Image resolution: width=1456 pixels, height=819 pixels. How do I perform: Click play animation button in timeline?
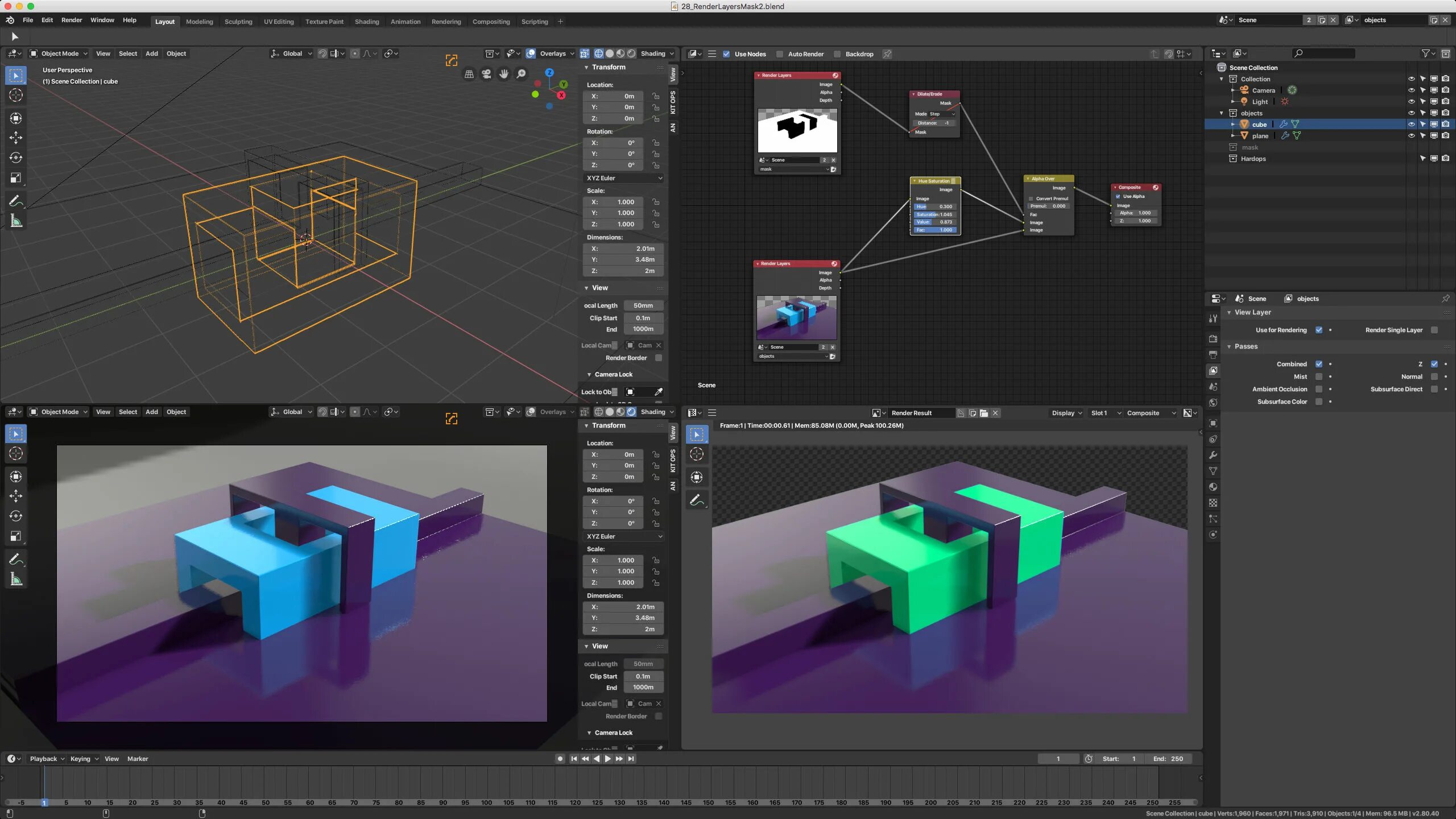[x=607, y=759]
